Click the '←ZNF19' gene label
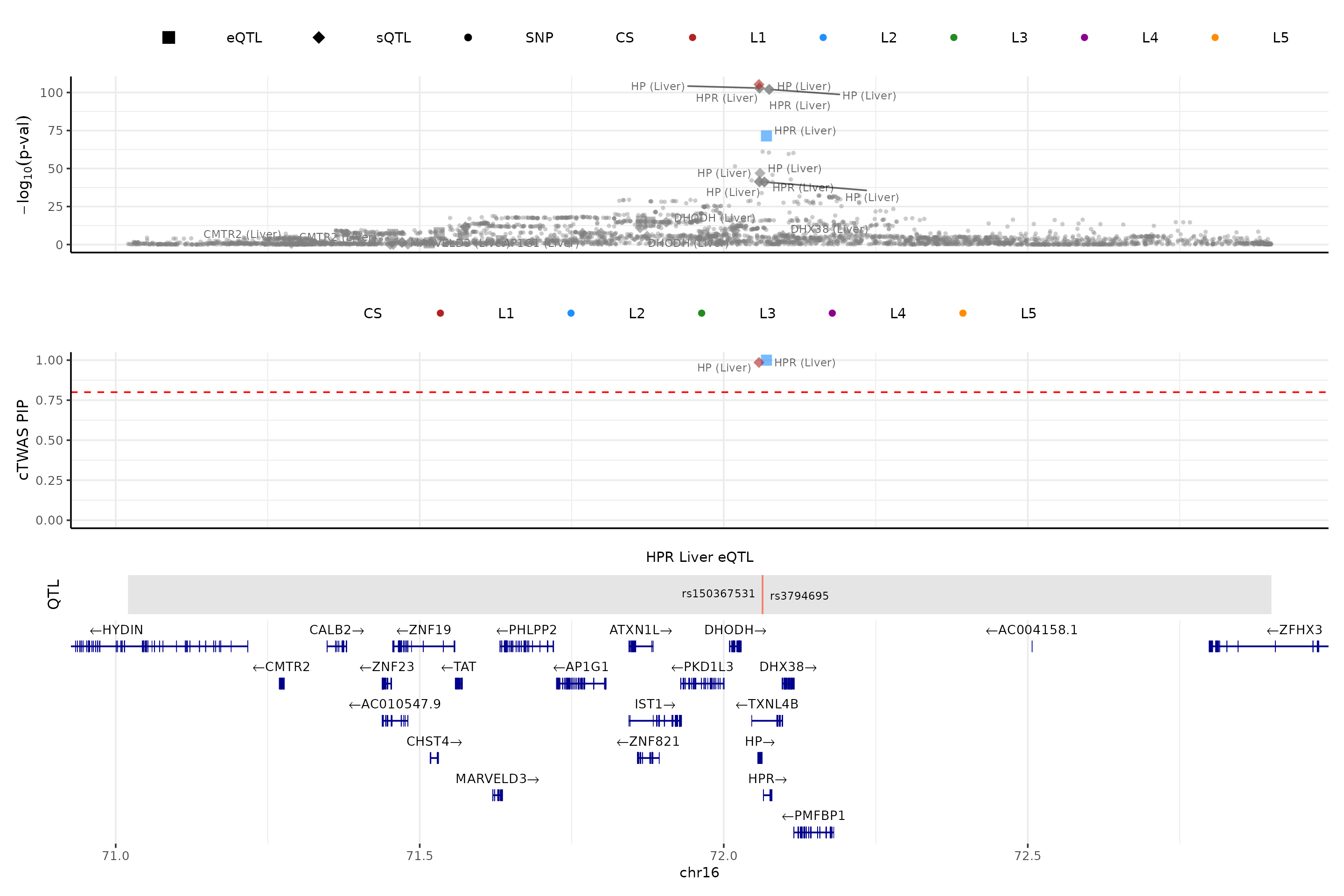The width and height of the screenshot is (1344, 896). [423, 630]
